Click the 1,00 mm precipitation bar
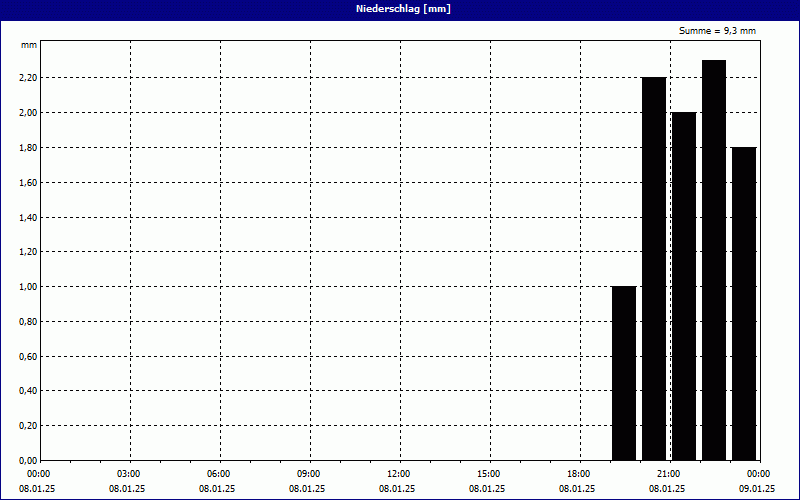The image size is (800, 500). [624, 373]
